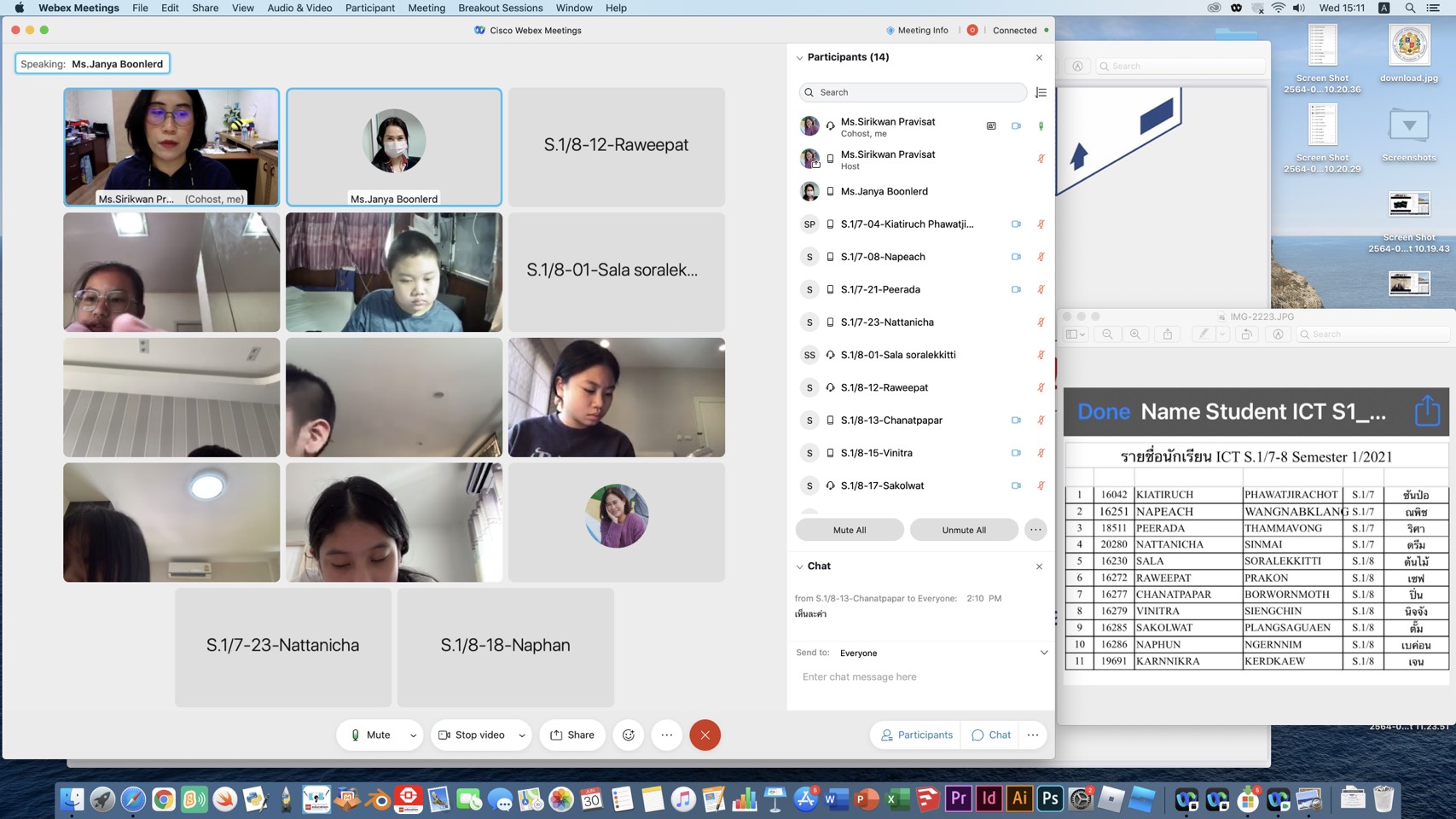The width and height of the screenshot is (1456, 819).
Task: Toggle the Participants panel button
Action: click(x=917, y=735)
